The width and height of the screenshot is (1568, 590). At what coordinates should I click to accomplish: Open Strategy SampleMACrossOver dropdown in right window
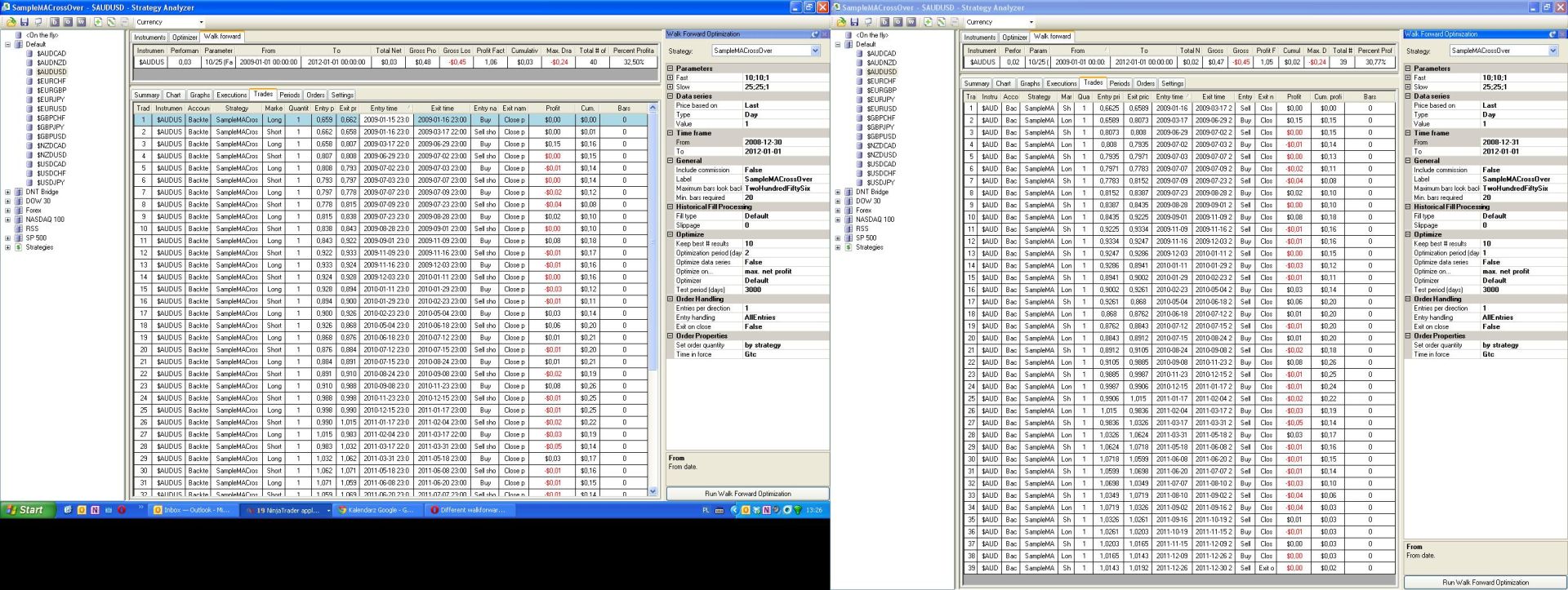[x=1552, y=51]
